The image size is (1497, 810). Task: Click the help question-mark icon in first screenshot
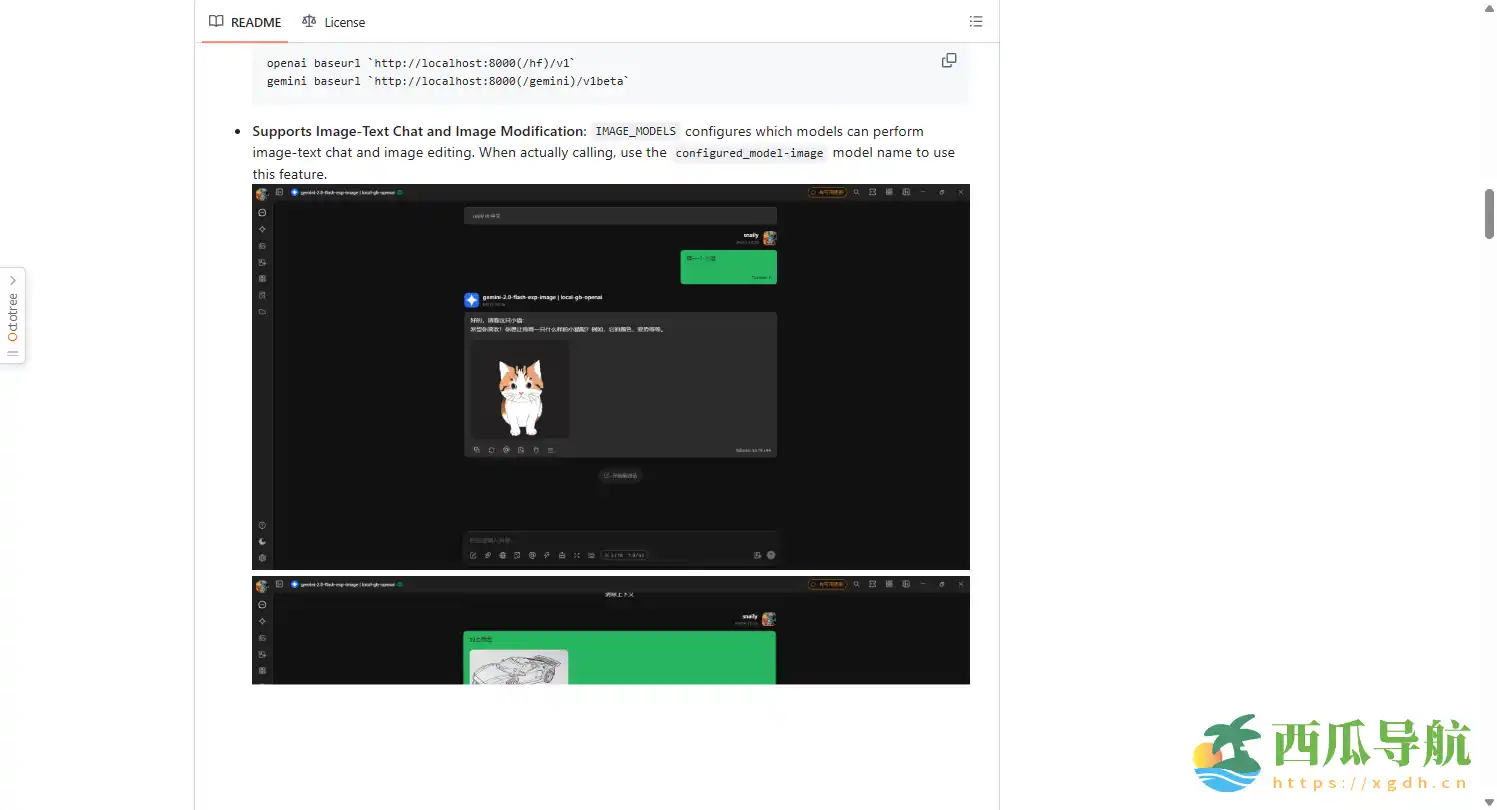[x=262, y=526]
